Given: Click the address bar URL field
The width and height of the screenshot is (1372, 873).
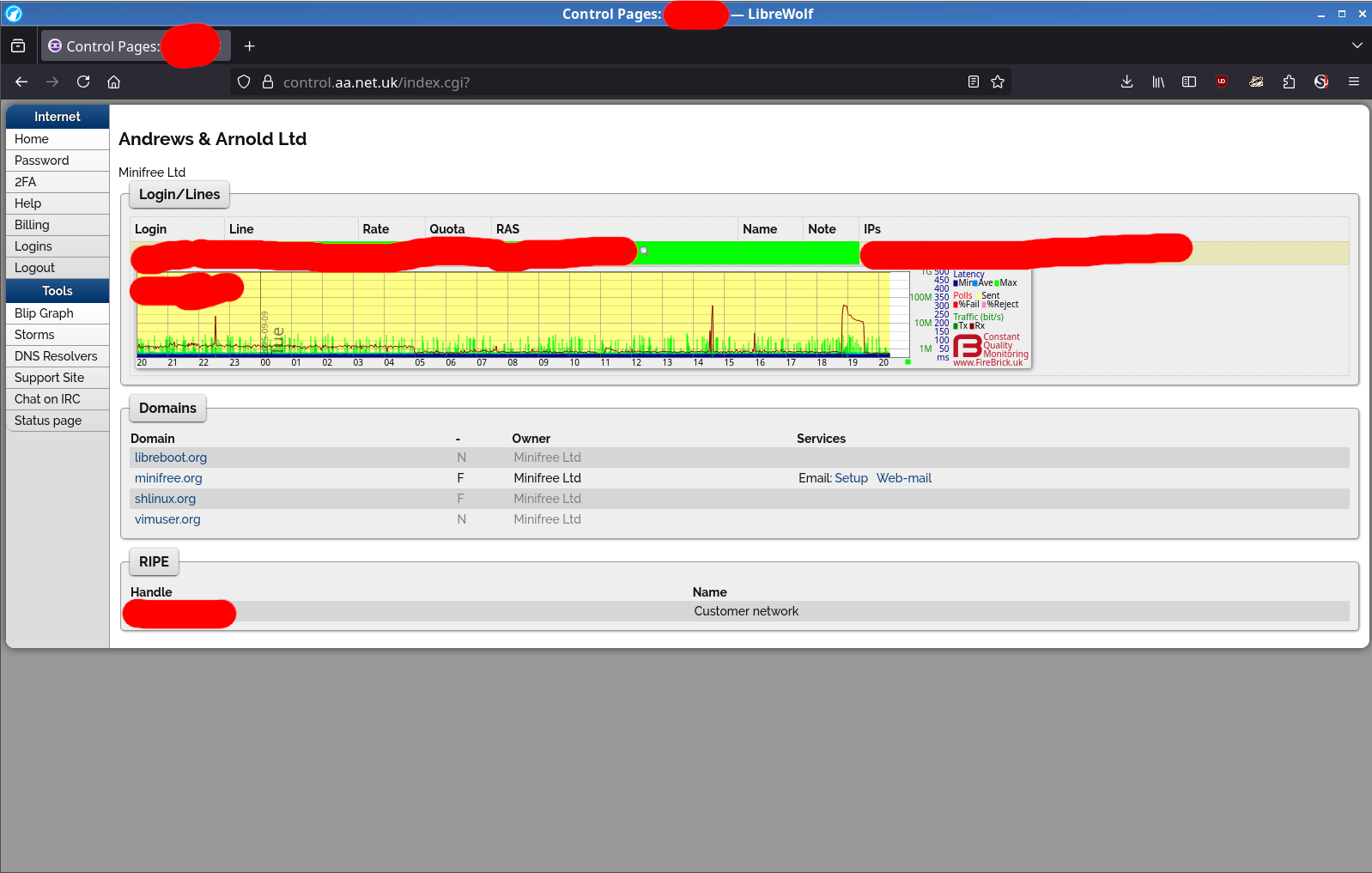Looking at the screenshot, I should [601, 82].
